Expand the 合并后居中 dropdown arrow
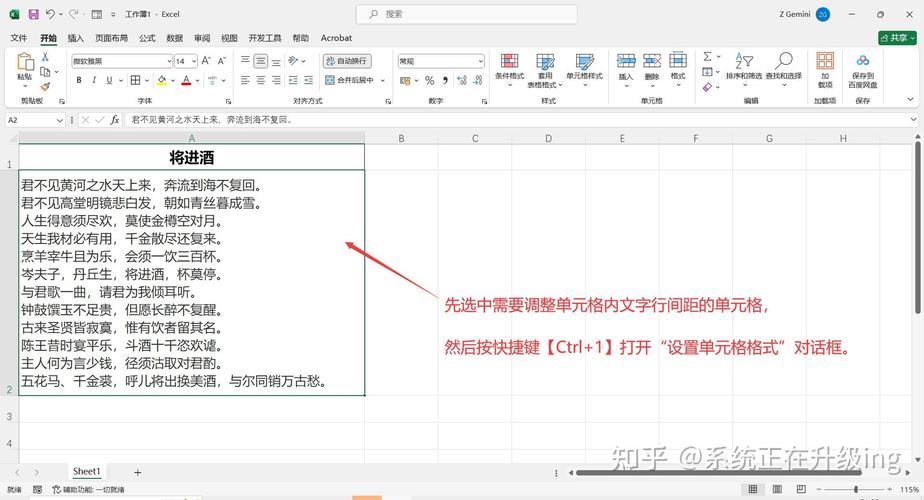 click(383, 80)
